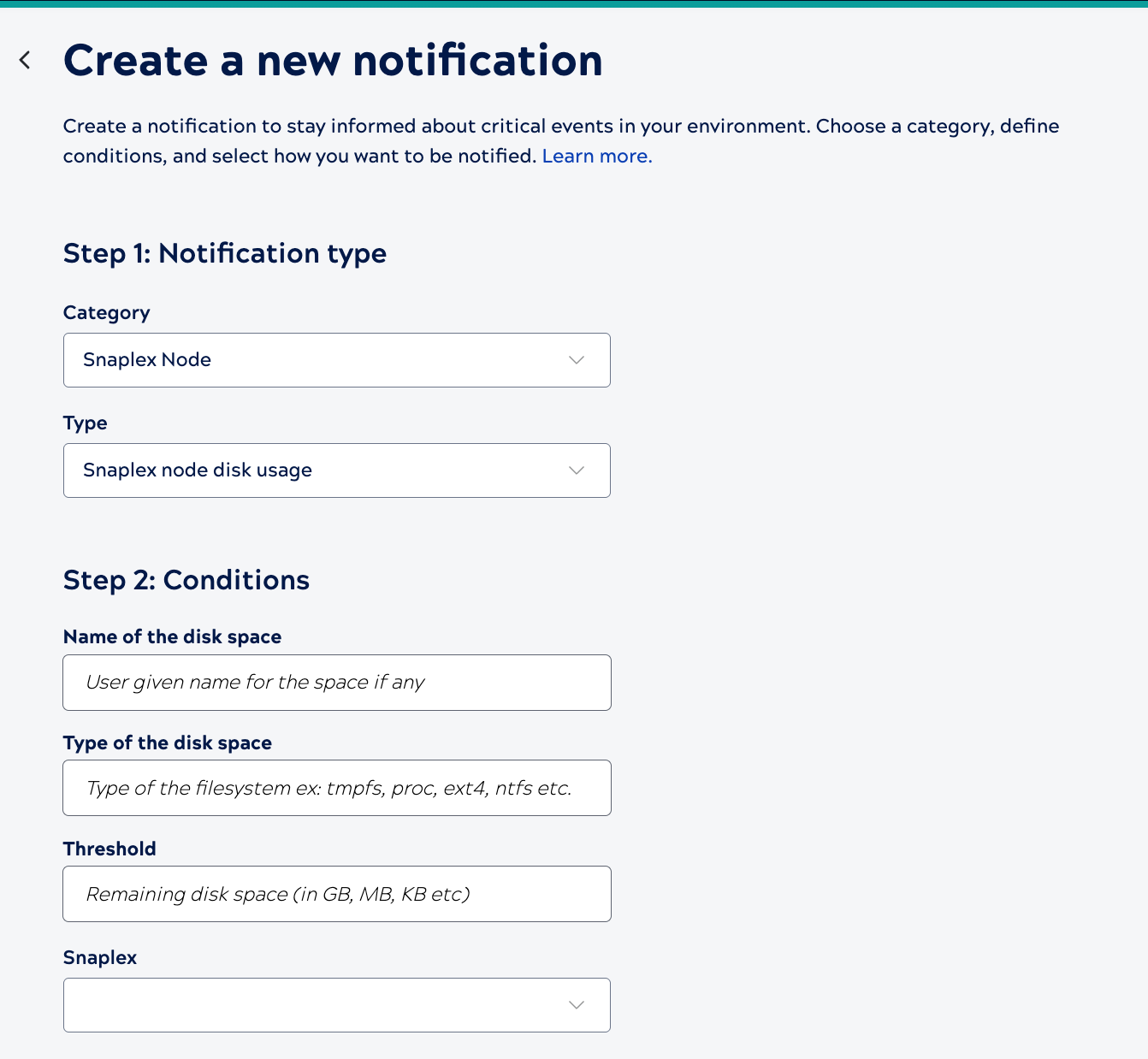The height and width of the screenshot is (1059, 1148).
Task: Click inside the Name of the disk space field
Action: tap(337, 683)
